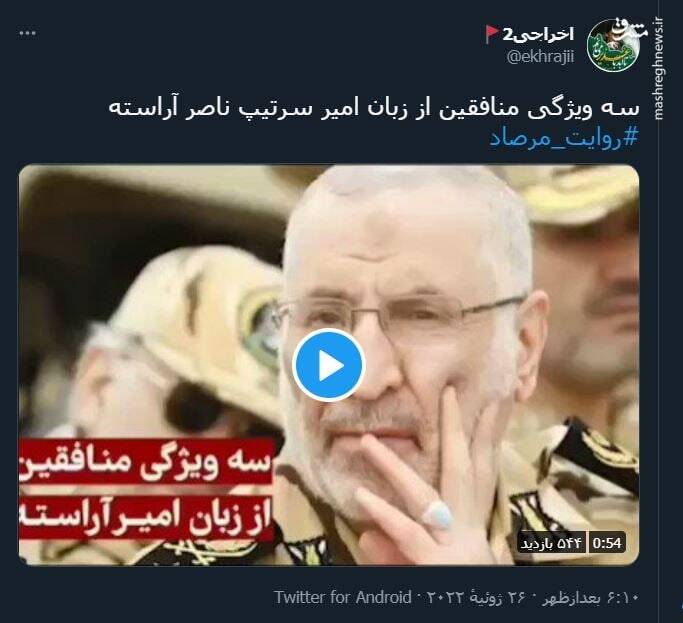The height and width of the screenshot is (623, 683).
Task: Click the turquoise ring in the video frame
Action: pos(438,515)
